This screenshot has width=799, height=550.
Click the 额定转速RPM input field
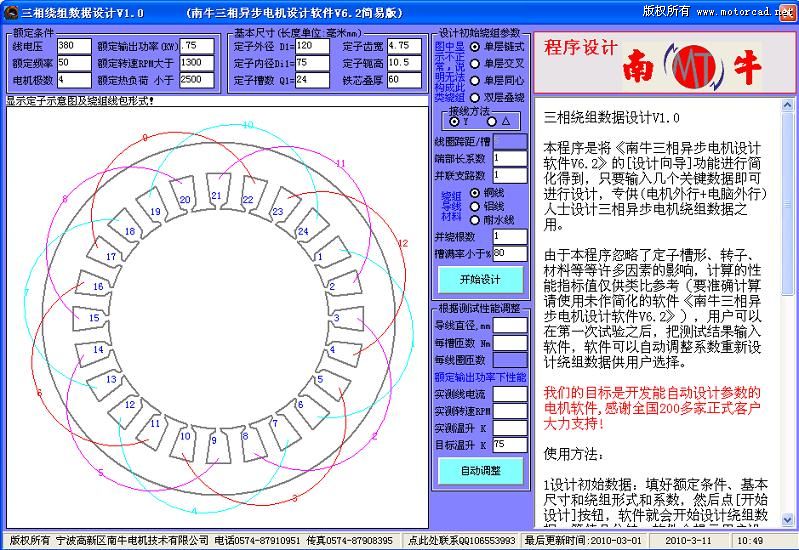click(197, 63)
